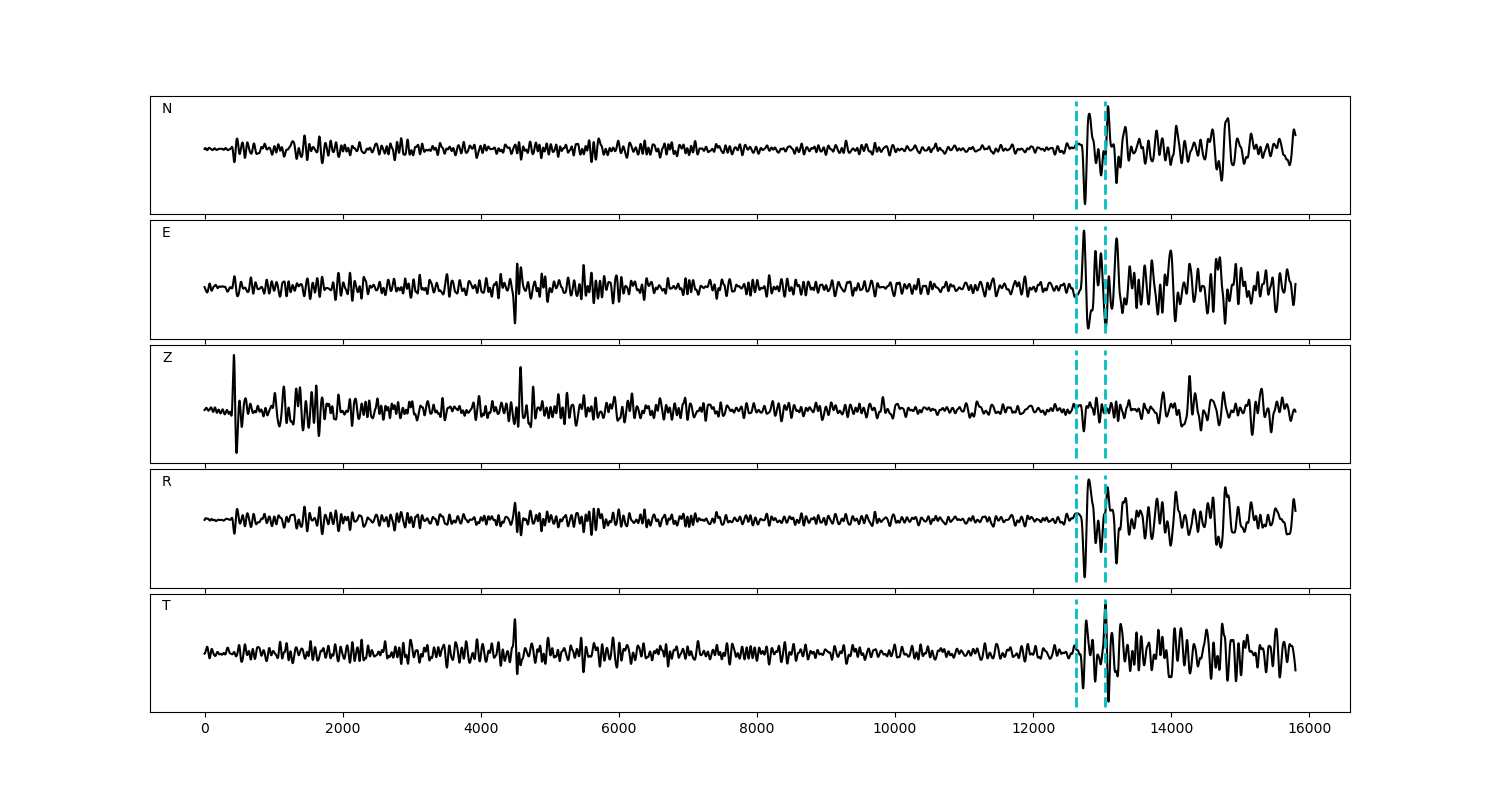
Task: Select the R component label
Action: click(x=167, y=482)
